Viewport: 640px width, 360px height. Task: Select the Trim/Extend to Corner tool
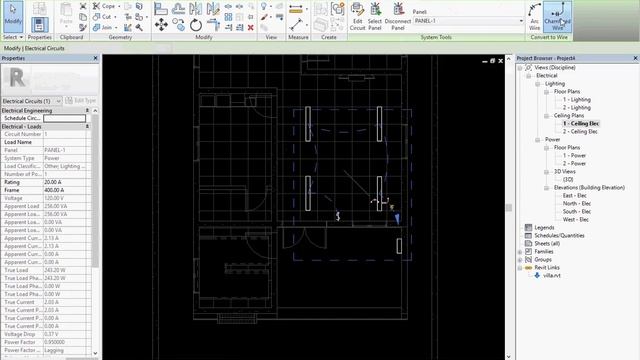pos(213,25)
